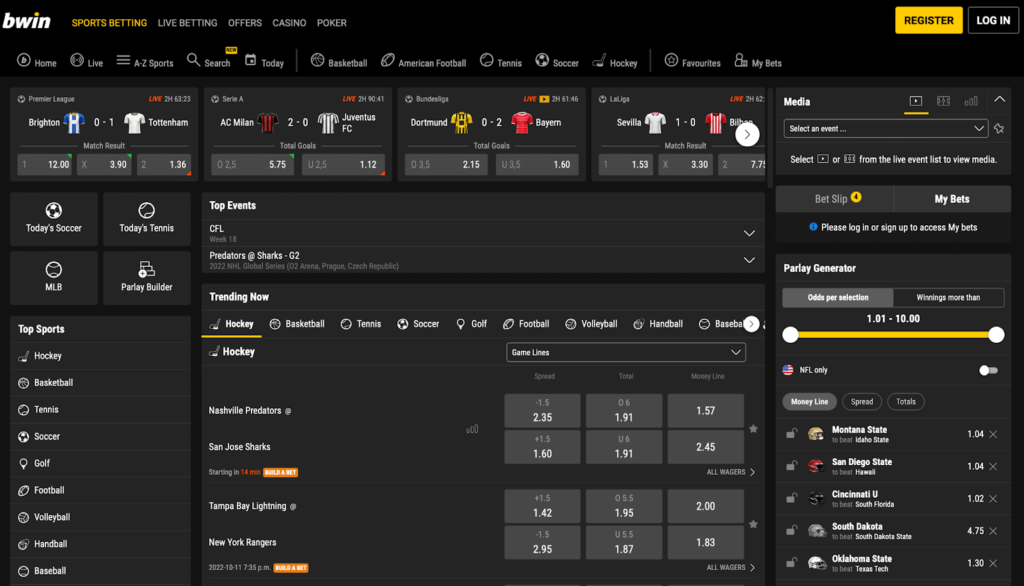The image size is (1024, 586).
Task: Open Parlay Builder shortcut tile
Action: pyautogui.click(x=146, y=277)
